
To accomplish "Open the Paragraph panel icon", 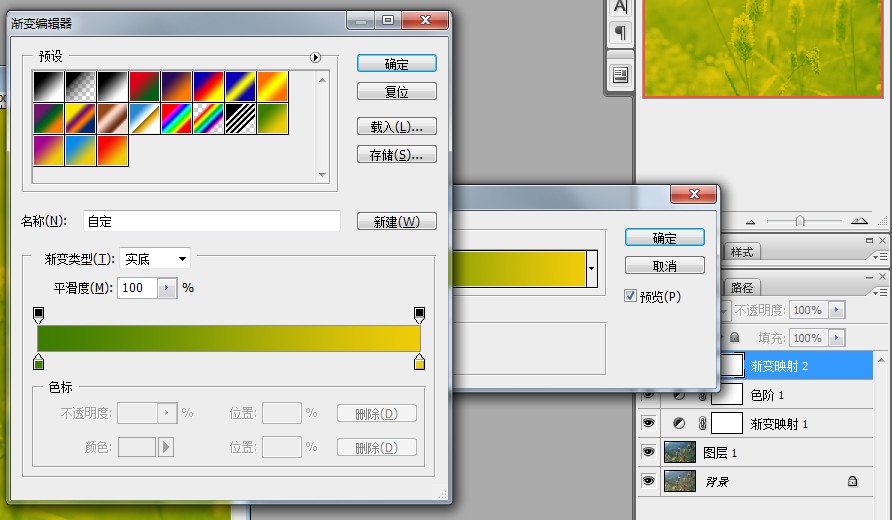I will tap(620, 33).
